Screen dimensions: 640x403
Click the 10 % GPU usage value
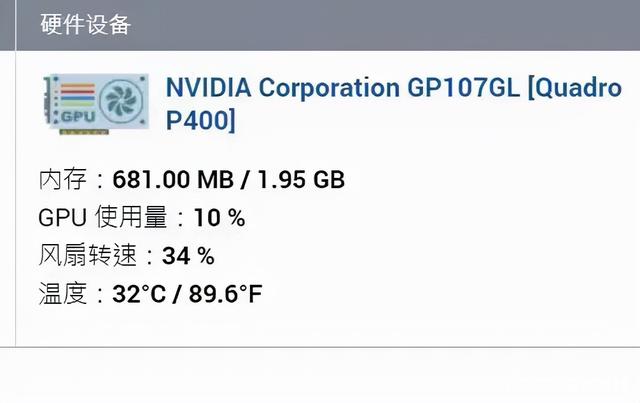point(219,218)
